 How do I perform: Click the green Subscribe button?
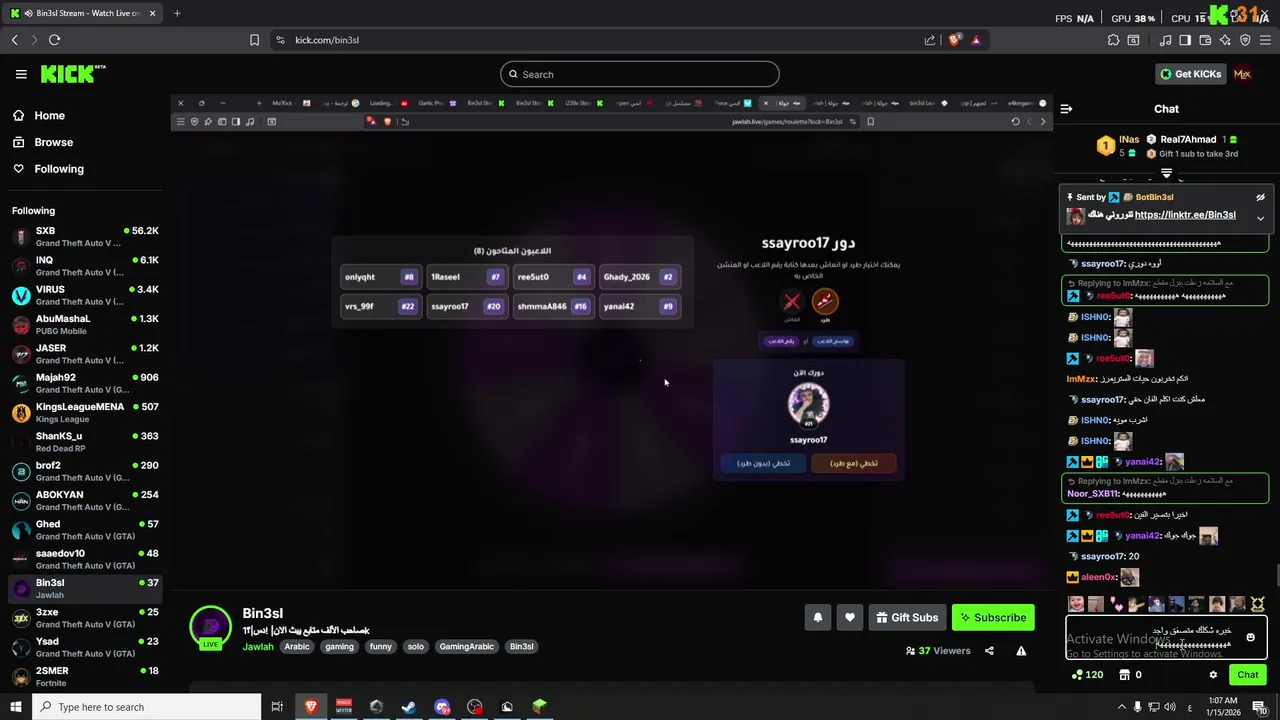click(x=993, y=618)
